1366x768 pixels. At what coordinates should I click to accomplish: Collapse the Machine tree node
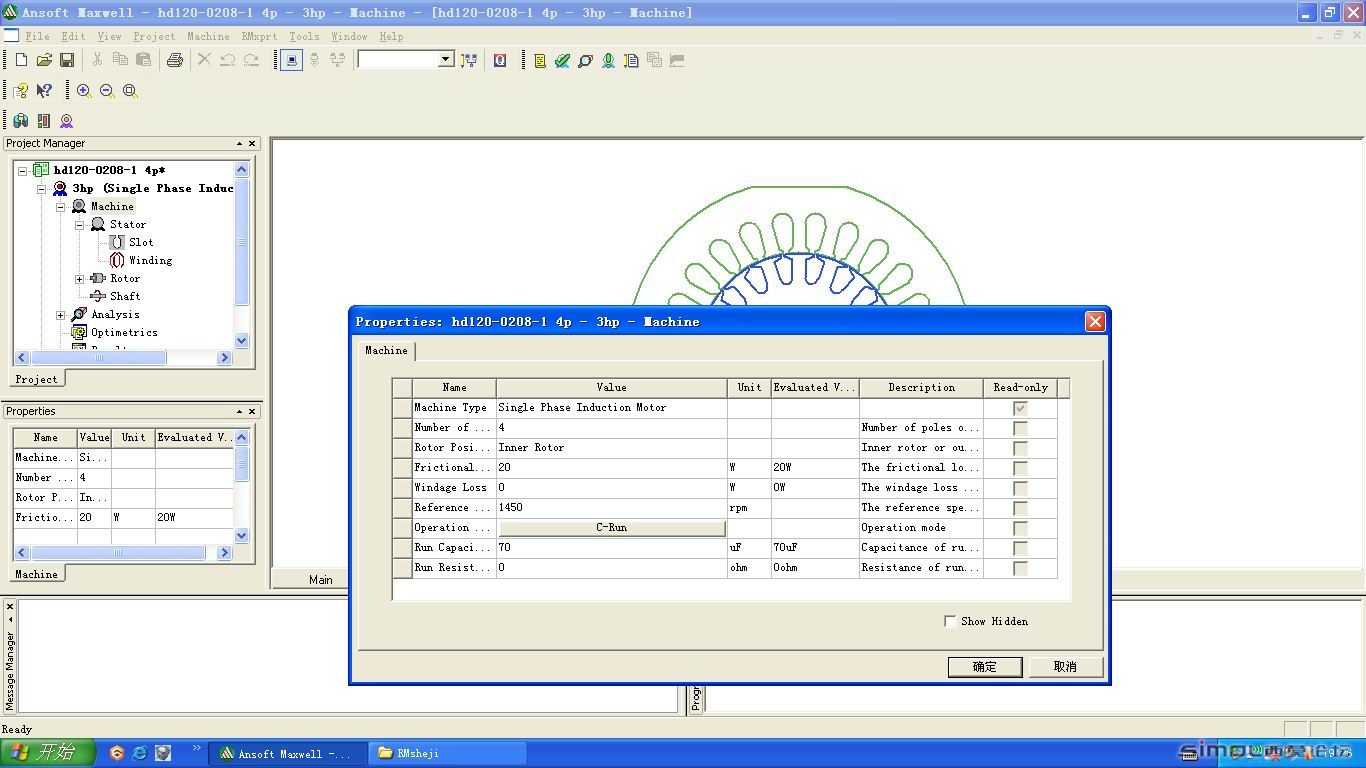point(61,206)
